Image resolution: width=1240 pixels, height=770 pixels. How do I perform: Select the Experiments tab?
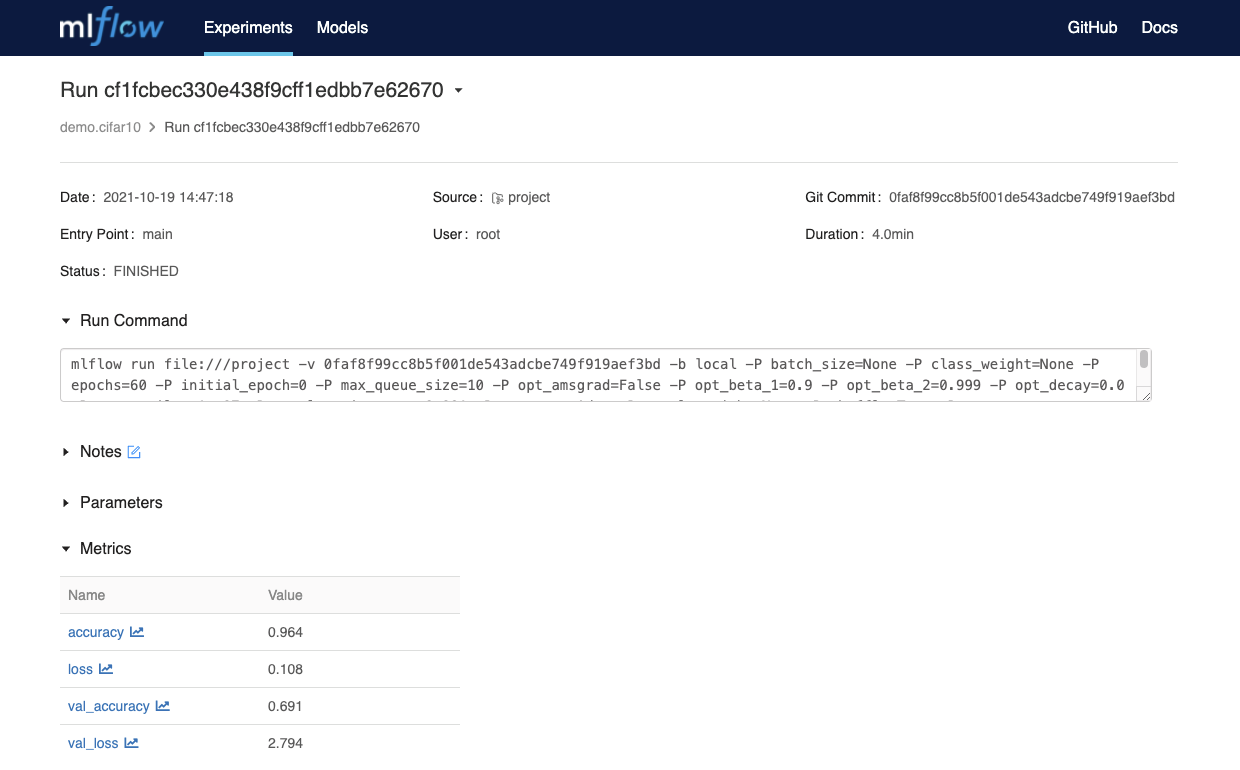[248, 27]
